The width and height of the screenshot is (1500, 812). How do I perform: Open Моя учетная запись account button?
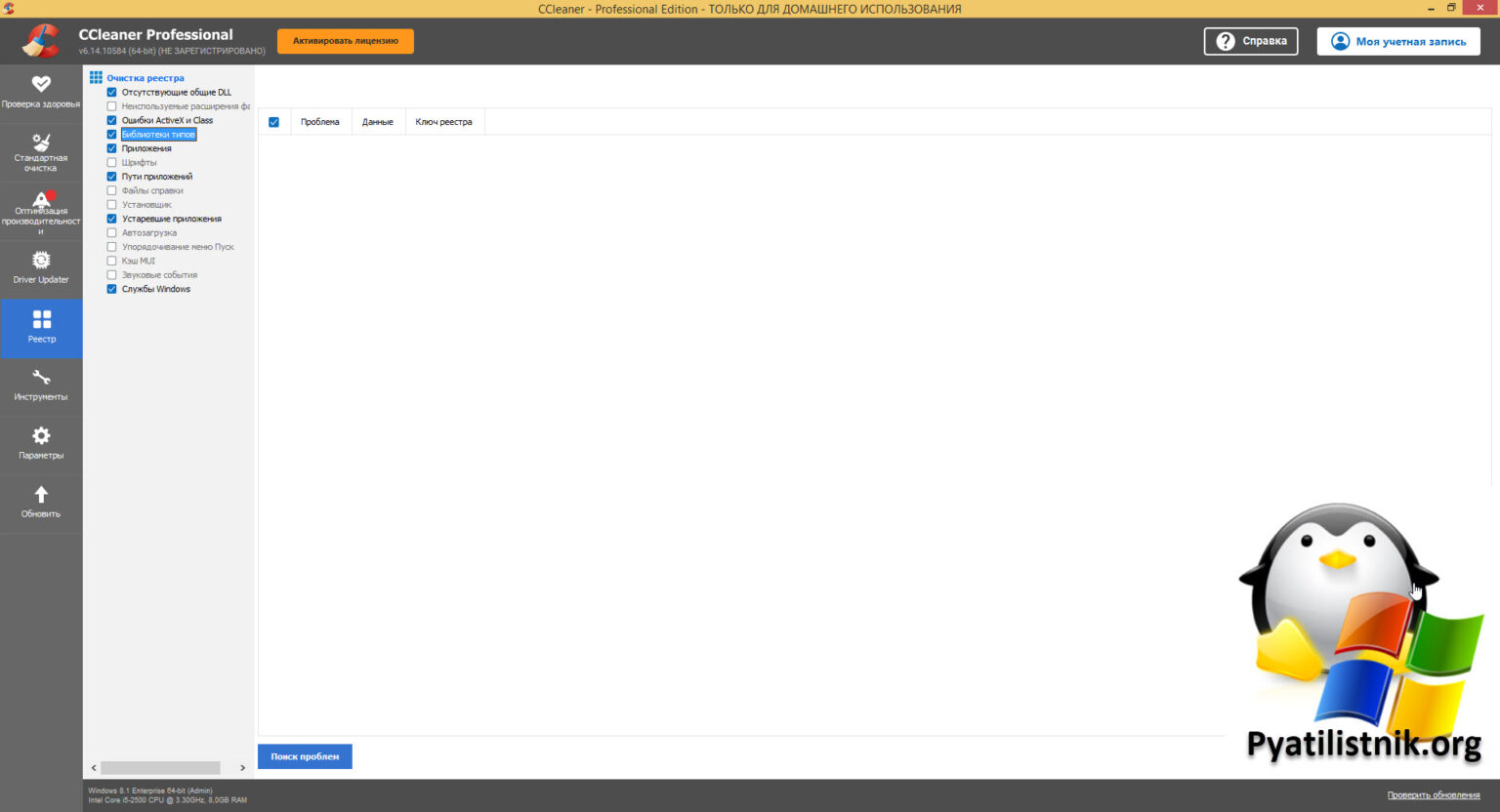[1398, 41]
